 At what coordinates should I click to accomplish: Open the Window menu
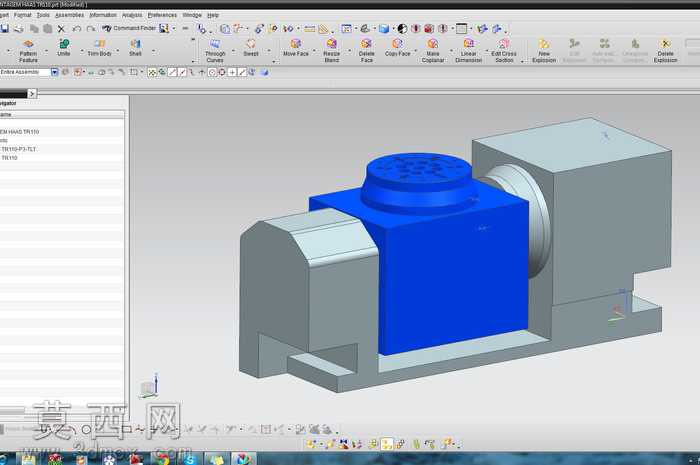click(192, 15)
